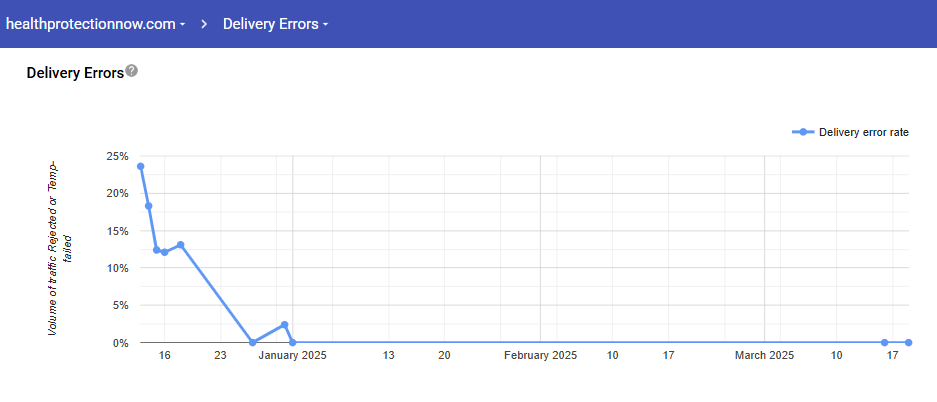Click the February 2025 axis label
The image size is (937, 402).
(x=540, y=355)
